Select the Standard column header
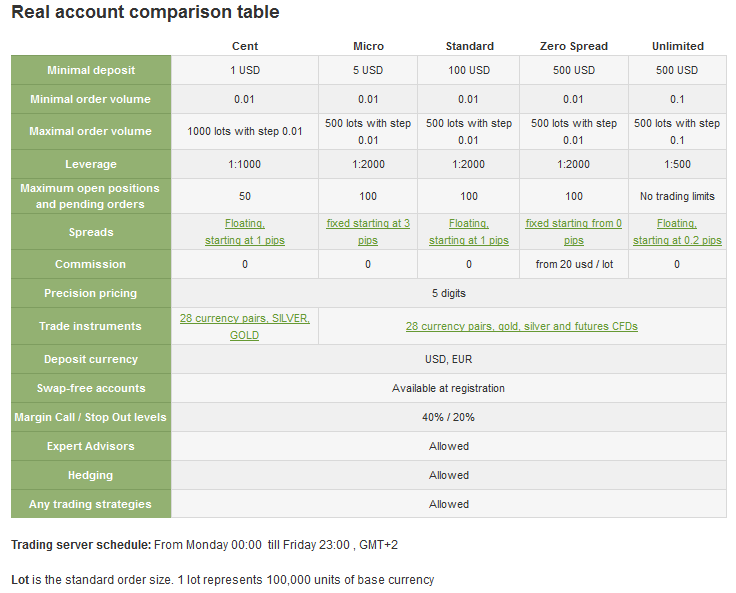The height and width of the screenshot is (593, 736). pos(469,46)
